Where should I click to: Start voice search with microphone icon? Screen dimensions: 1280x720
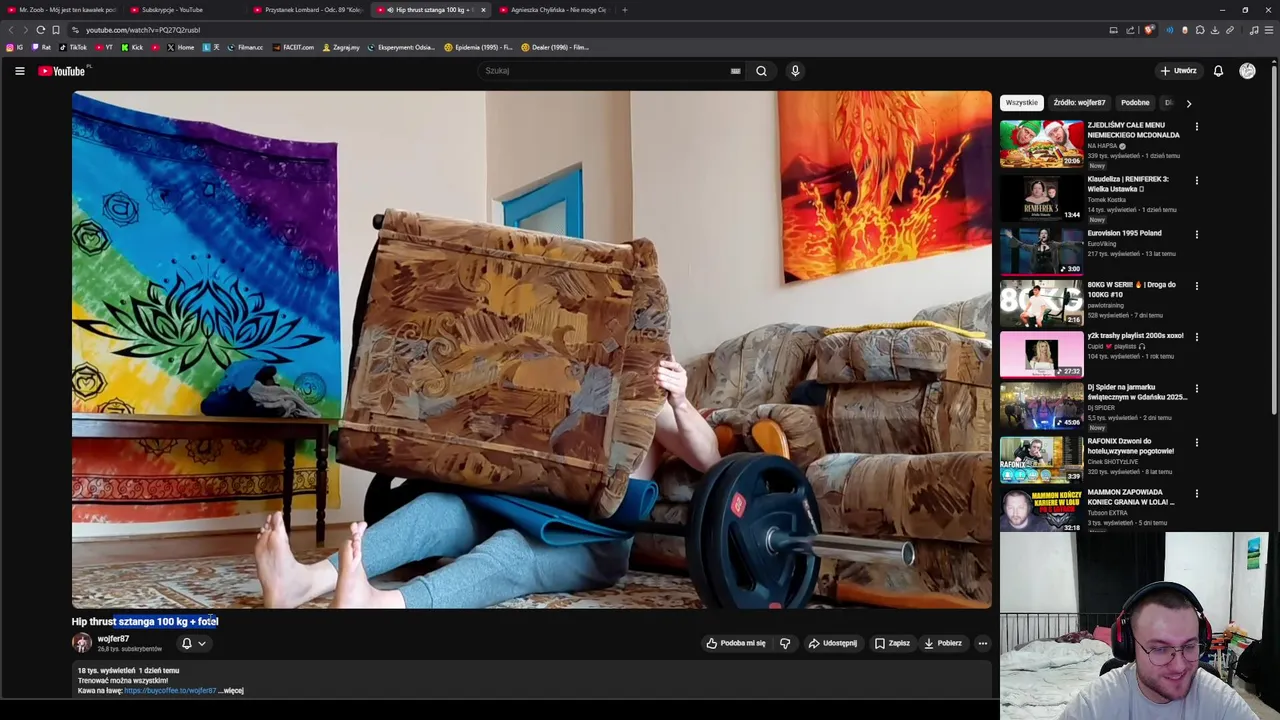pyautogui.click(x=795, y=71)
